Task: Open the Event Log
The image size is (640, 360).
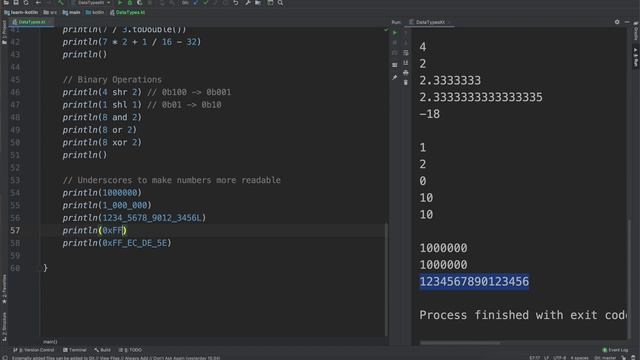Action: (x=616, y=350)
